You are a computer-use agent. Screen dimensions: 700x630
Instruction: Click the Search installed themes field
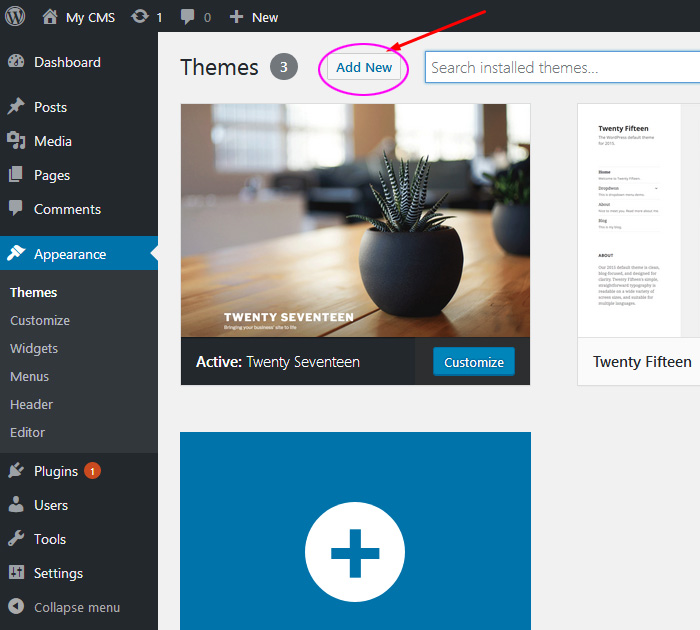(562, 67)
